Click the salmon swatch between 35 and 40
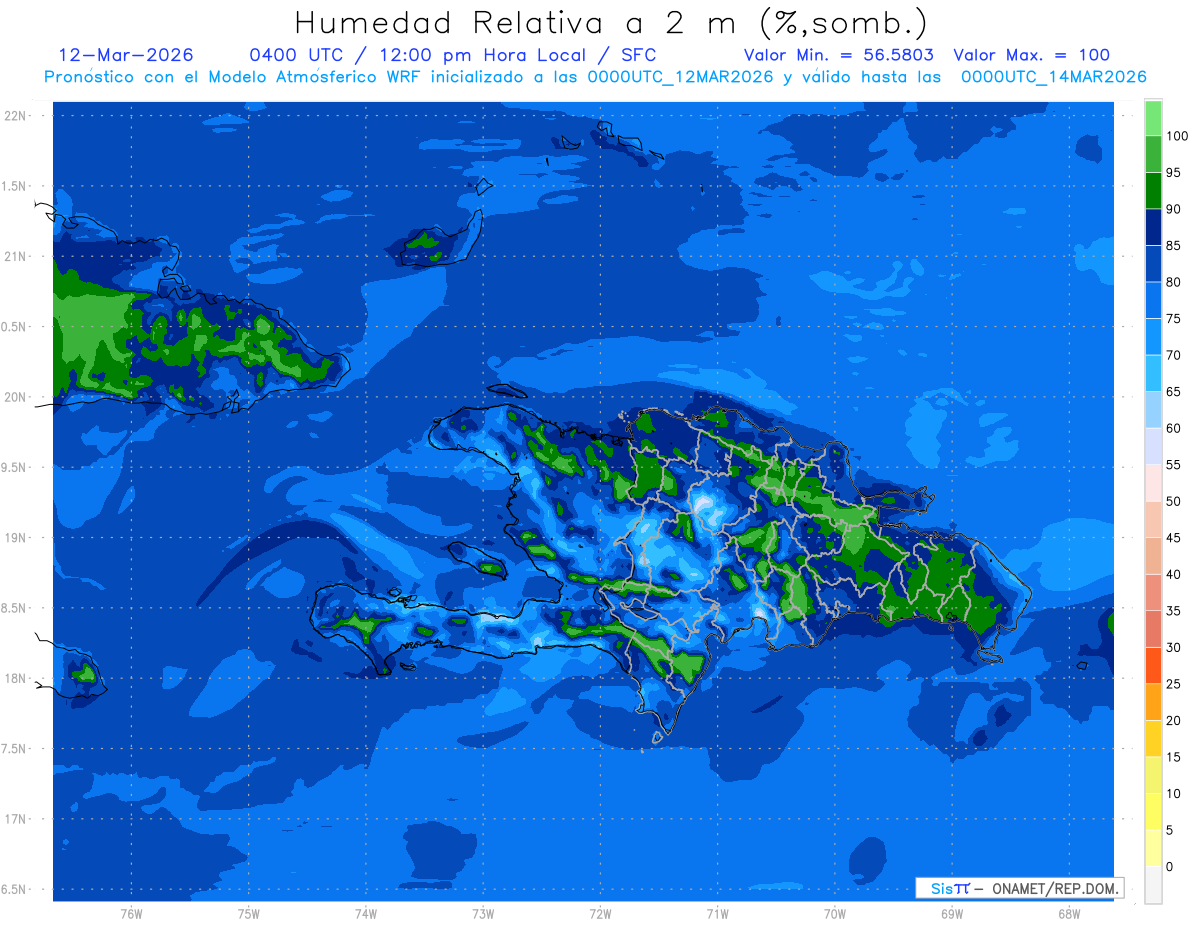1200x927 pixels. pyautogui.click(x=1153, y=593)
